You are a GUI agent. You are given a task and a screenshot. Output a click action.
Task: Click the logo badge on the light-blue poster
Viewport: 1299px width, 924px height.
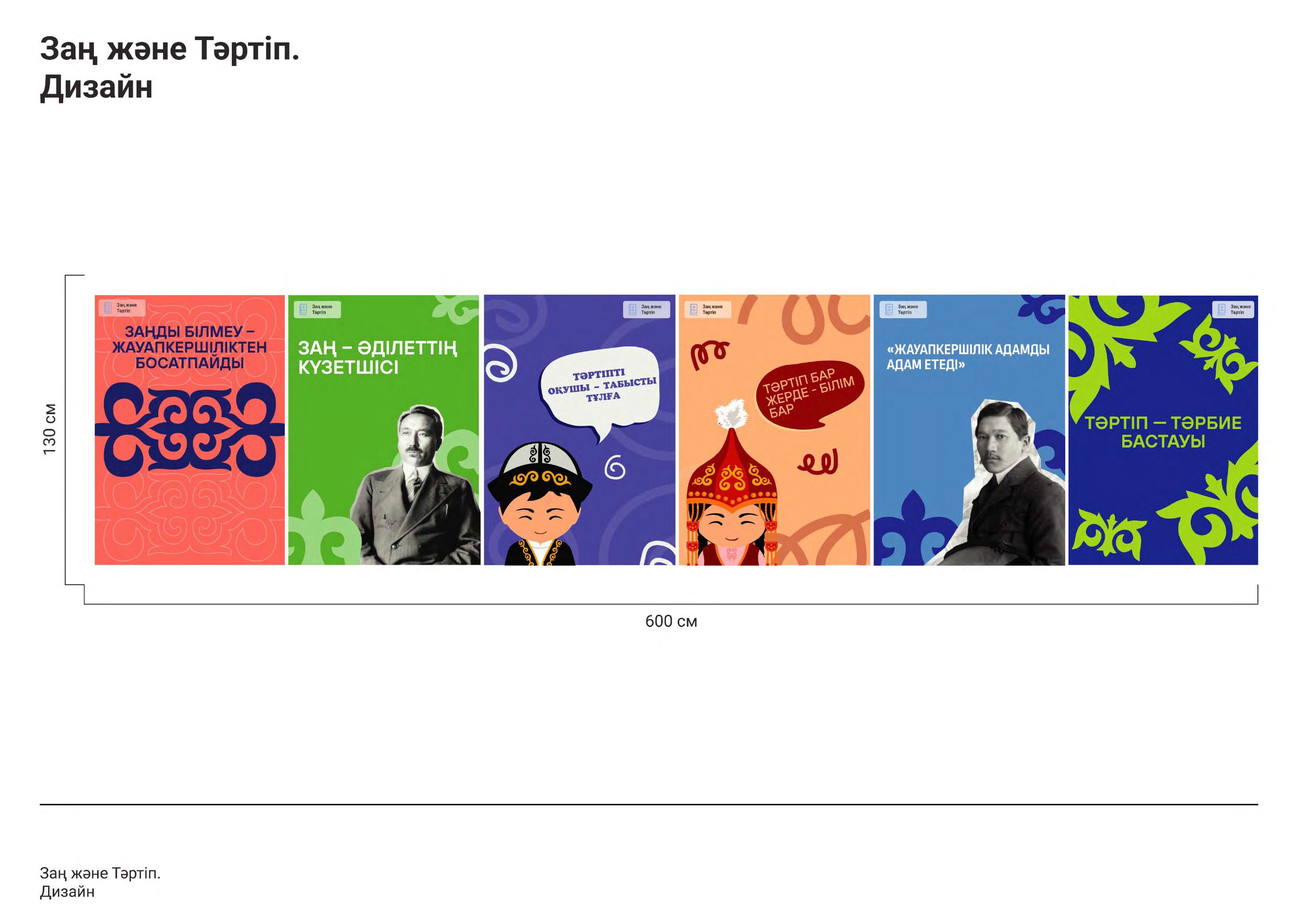pyautogui.click(x=903, y=310)
